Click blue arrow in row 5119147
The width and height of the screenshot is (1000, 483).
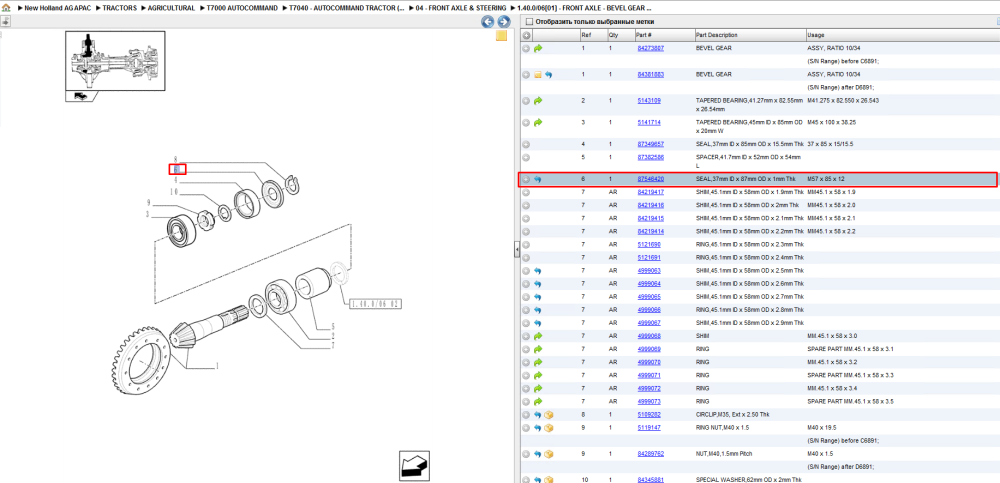tap(538, 427)
